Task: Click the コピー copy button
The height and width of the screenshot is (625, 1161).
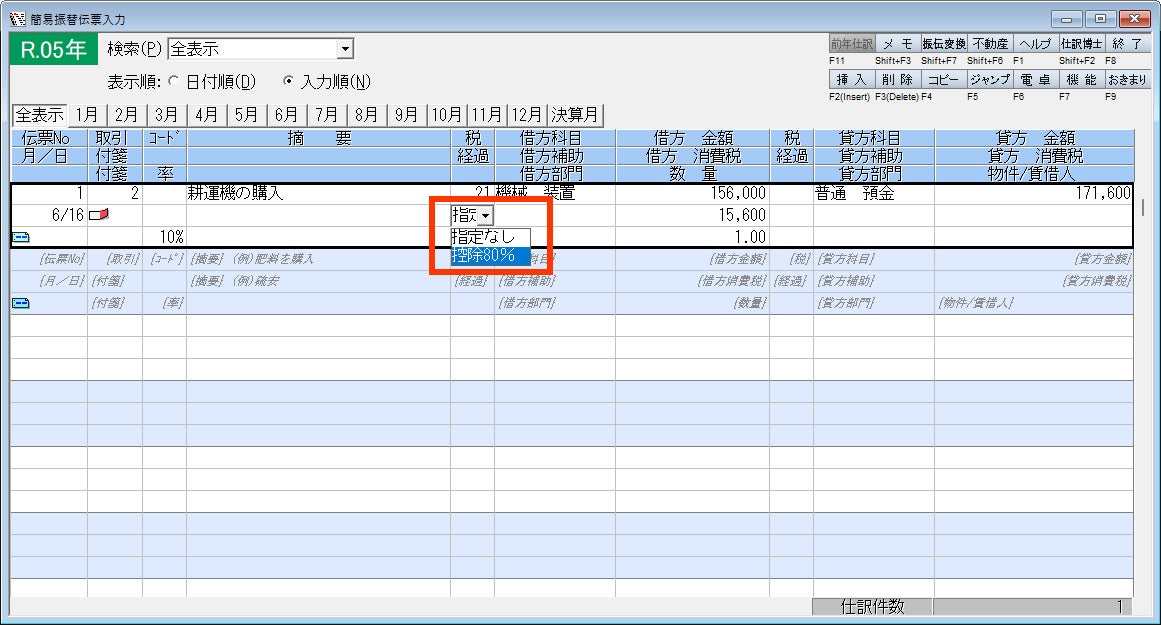Action: [944, 79]
